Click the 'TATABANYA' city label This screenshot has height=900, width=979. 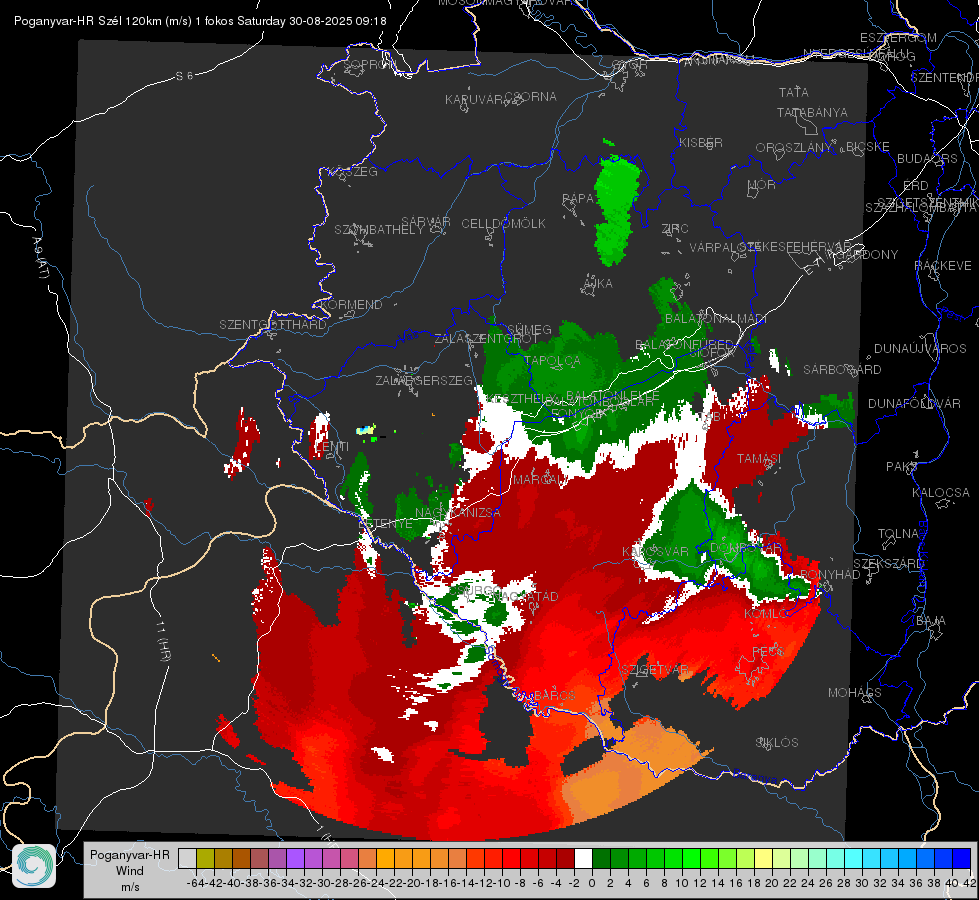[812, 112]
